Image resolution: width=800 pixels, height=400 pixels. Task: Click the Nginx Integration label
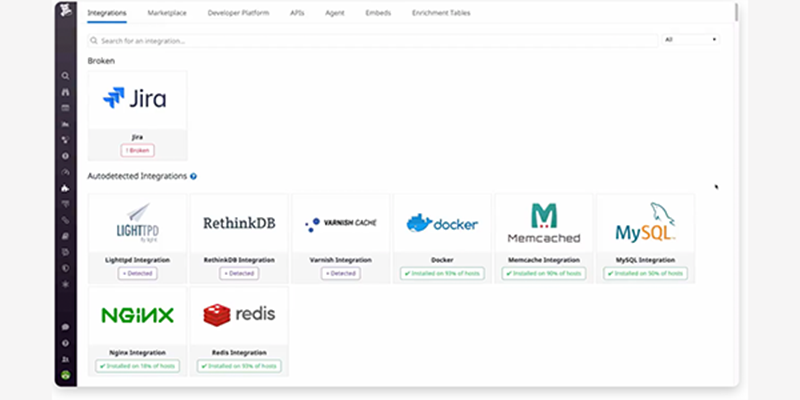pyautogui.click(x=137, y=353)
